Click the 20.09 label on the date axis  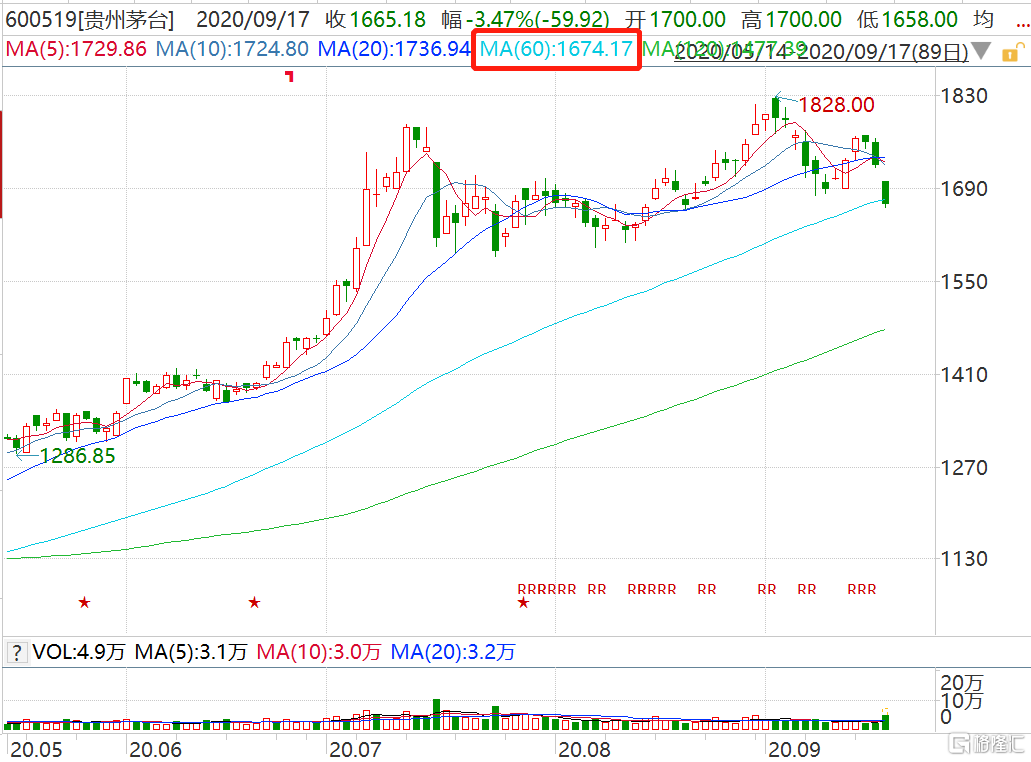click(x=794, y=750)
